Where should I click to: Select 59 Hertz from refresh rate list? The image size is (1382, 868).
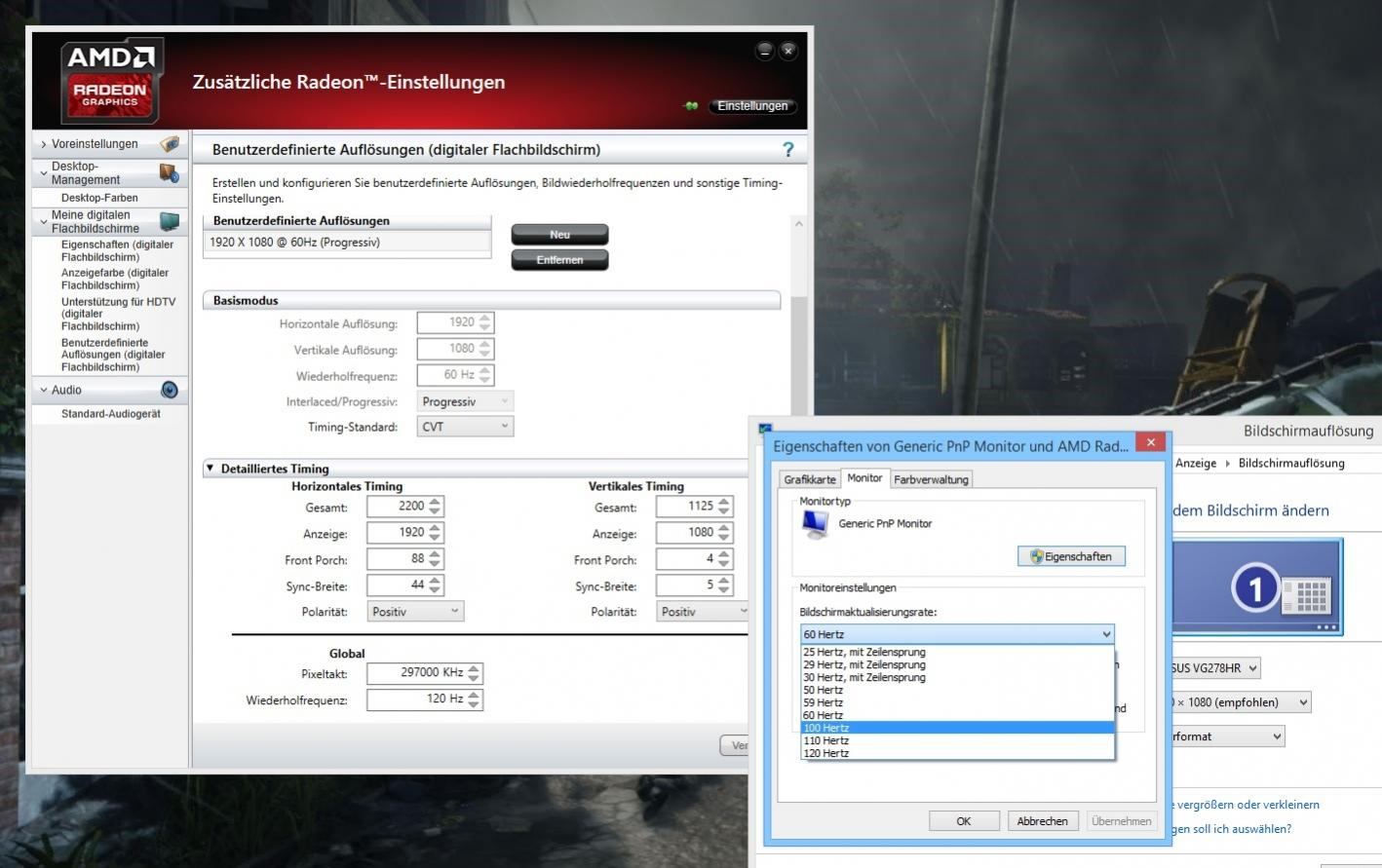957,702
